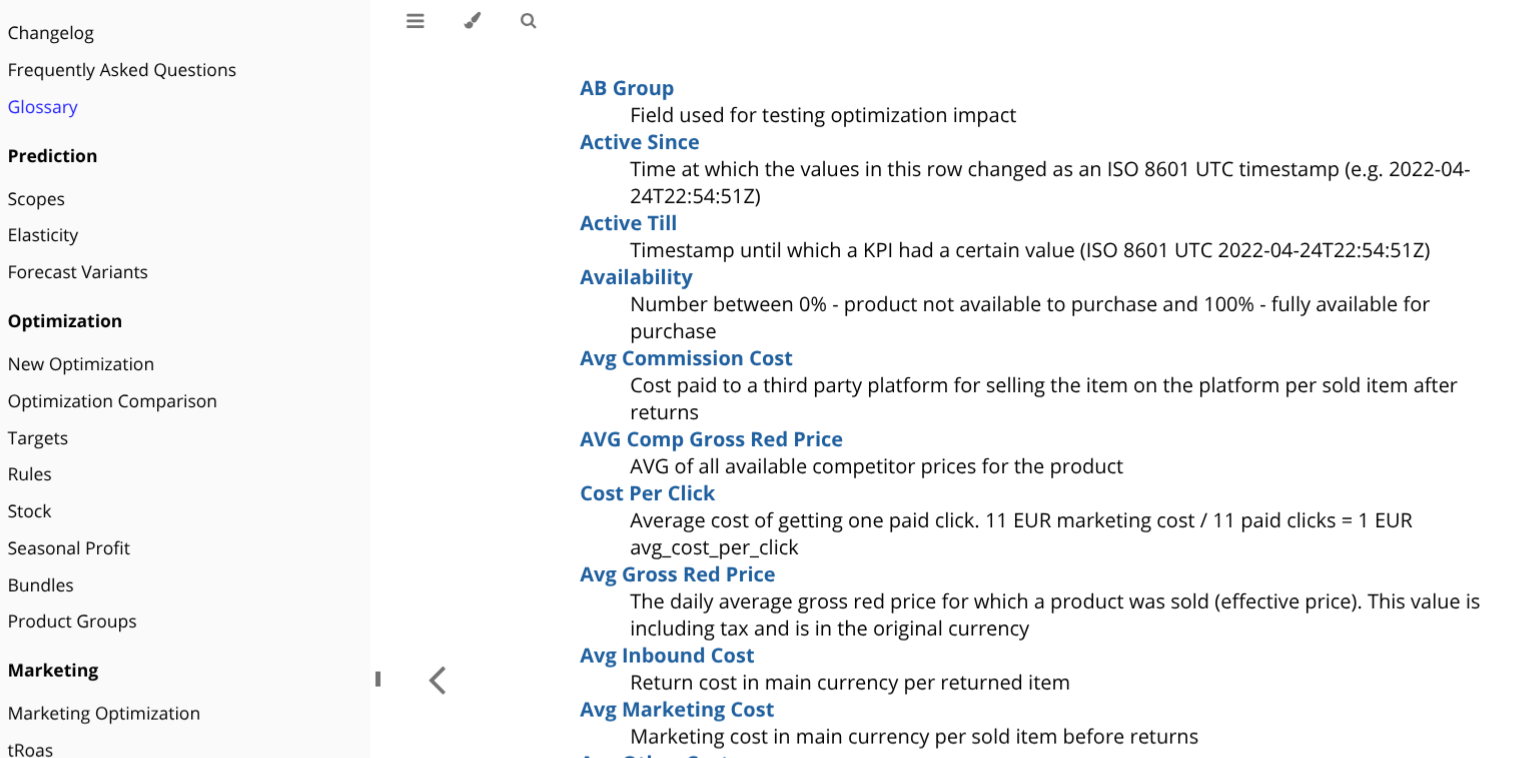Screen dimensions: 1521x758
Task: Toggle the sidebar with hamburger icon
Action: coord(415,21)
